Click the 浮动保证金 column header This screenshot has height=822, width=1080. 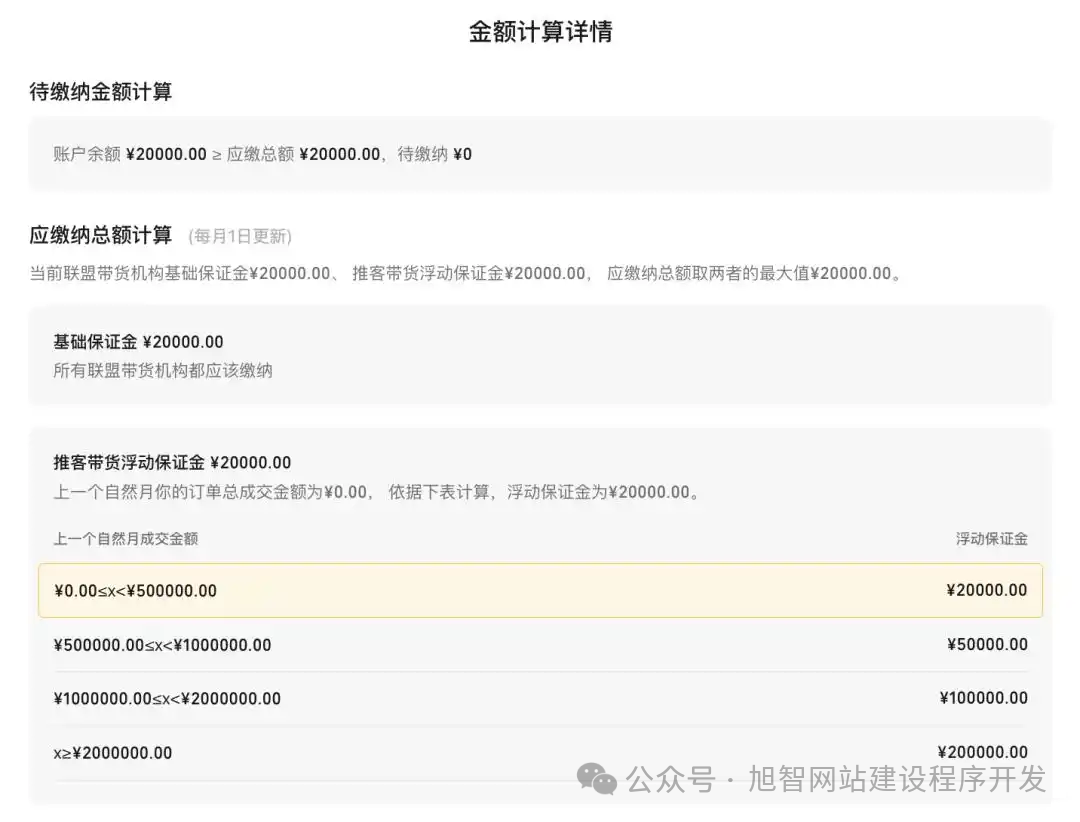(x=991, y=538)
